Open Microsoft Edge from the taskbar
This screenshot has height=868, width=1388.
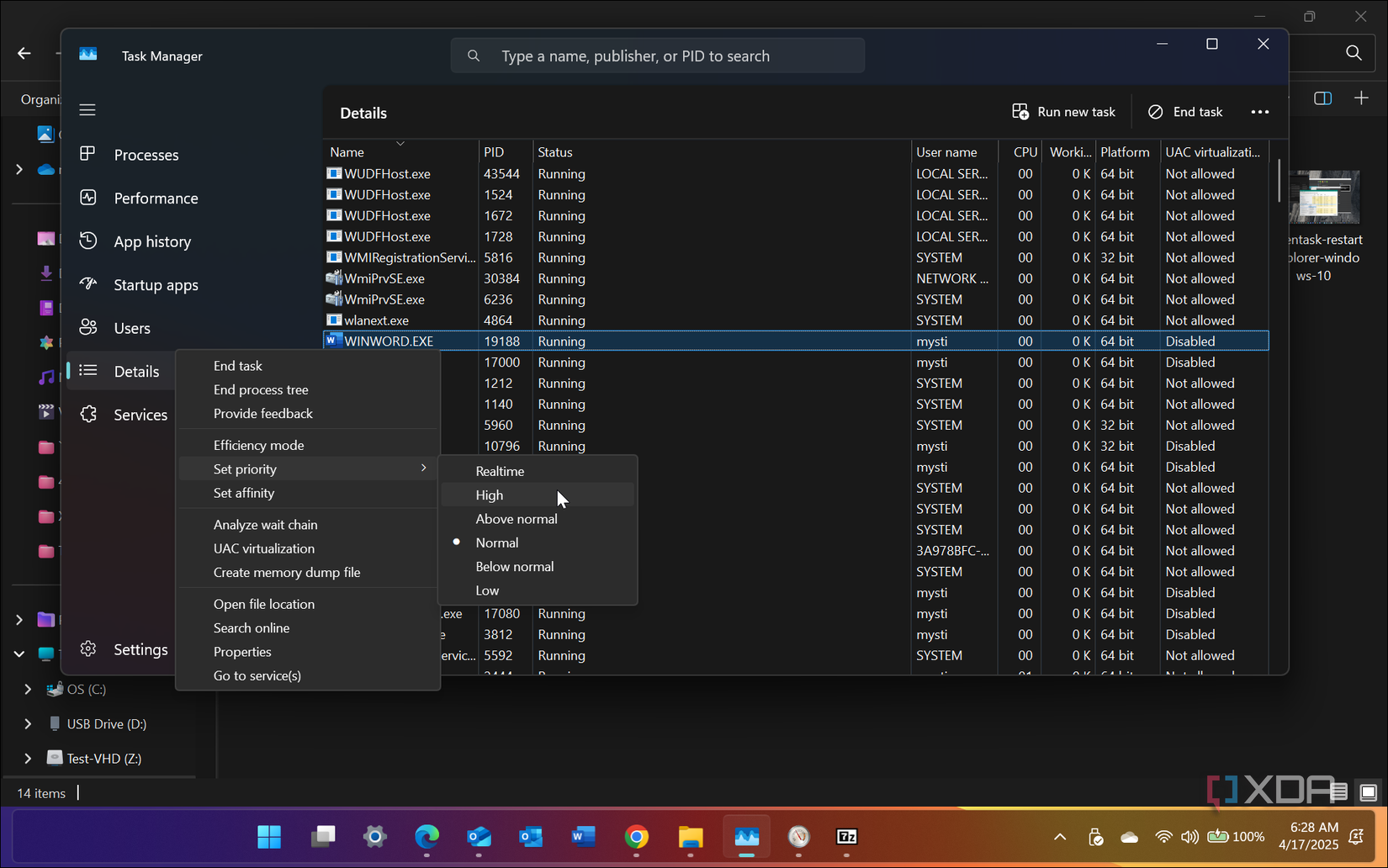(427, 837)
